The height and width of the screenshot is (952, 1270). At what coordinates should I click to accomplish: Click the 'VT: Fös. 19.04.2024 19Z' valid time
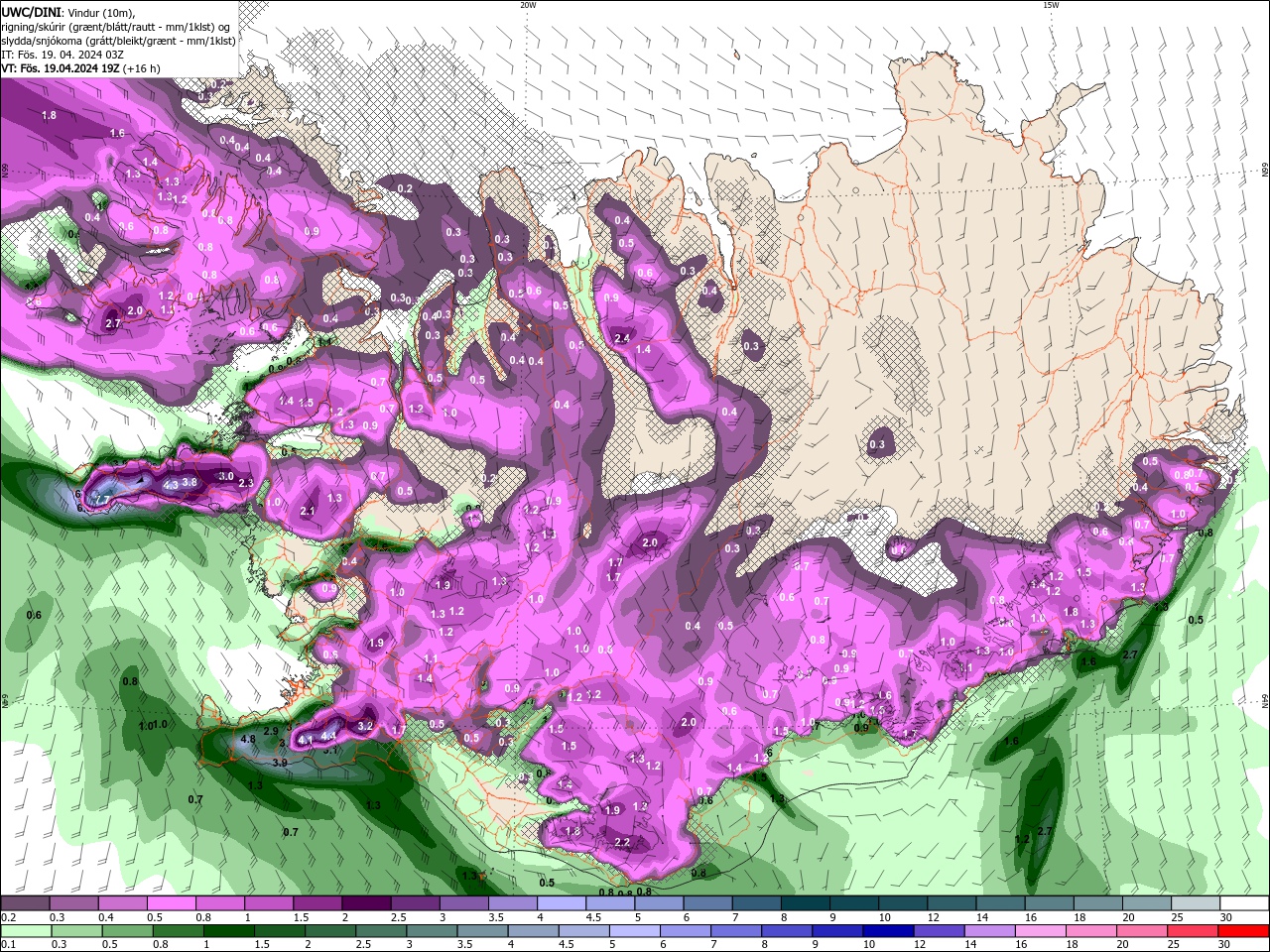pyautogui.click(x=61, y=68)
